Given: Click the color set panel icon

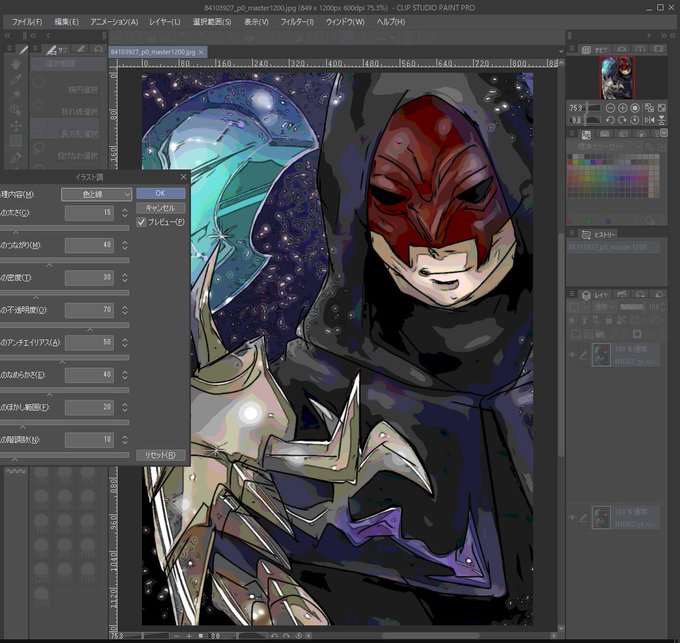Looking at the screenshot, I should pyautogui.click(x=586, y=135).
